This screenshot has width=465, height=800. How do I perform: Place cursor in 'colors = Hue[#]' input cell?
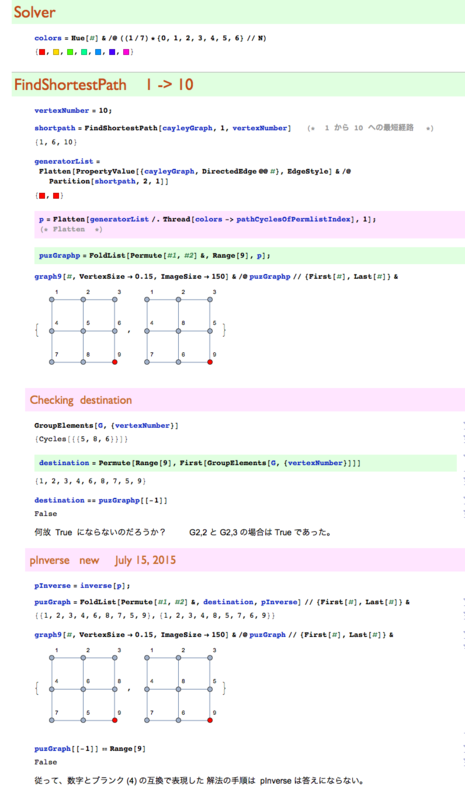tap(150, 38)
